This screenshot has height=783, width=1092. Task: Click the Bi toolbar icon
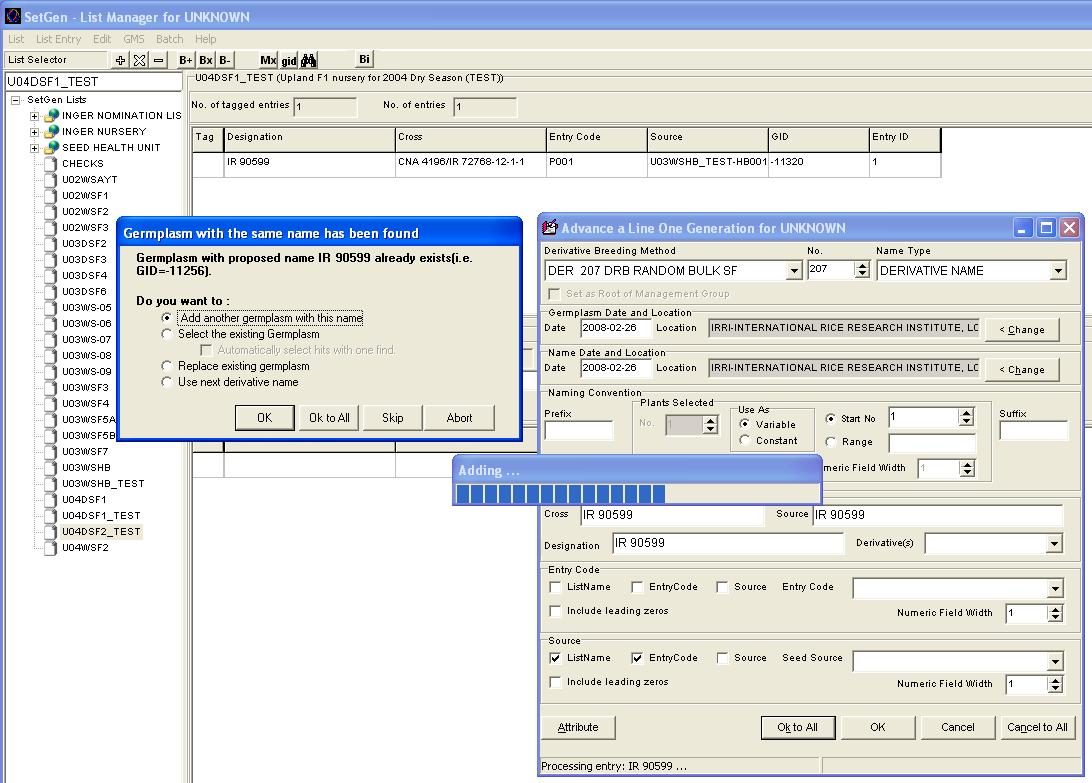point(364,59)
